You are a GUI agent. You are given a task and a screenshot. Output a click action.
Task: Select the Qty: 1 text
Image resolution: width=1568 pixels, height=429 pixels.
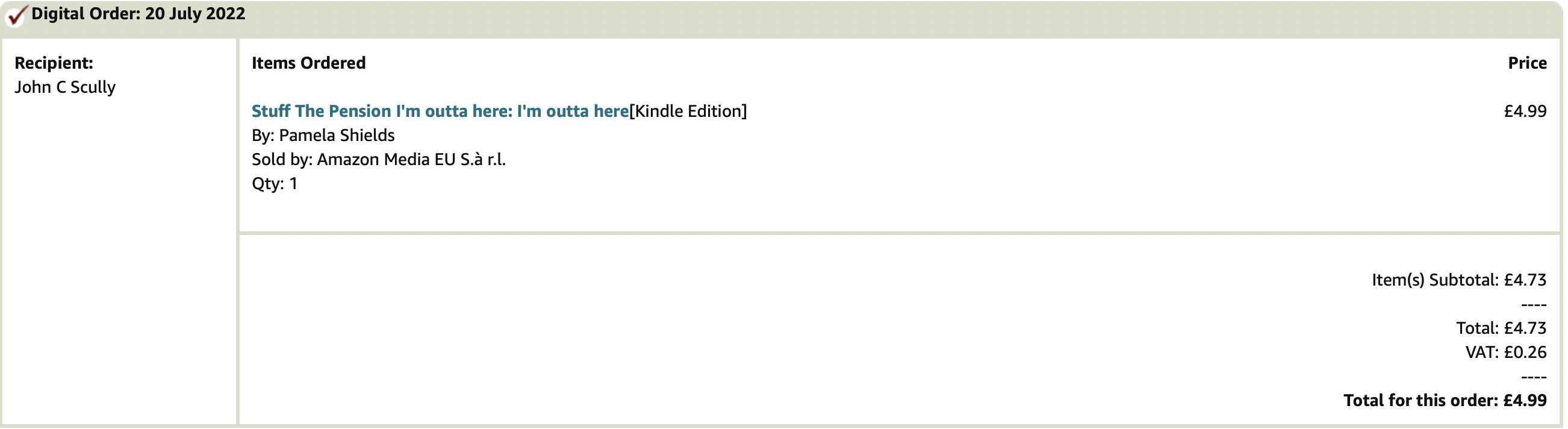tap(275, 184)
